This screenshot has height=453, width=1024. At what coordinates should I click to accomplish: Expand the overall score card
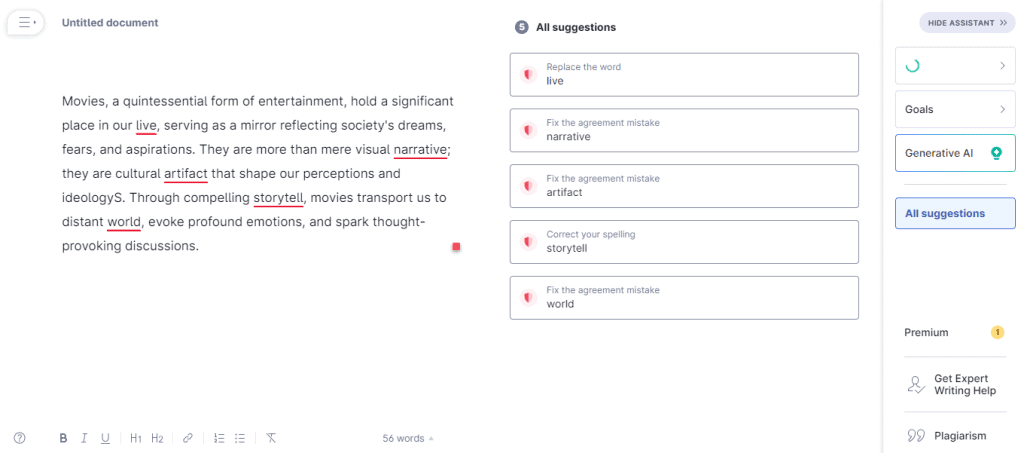point(955,66)
